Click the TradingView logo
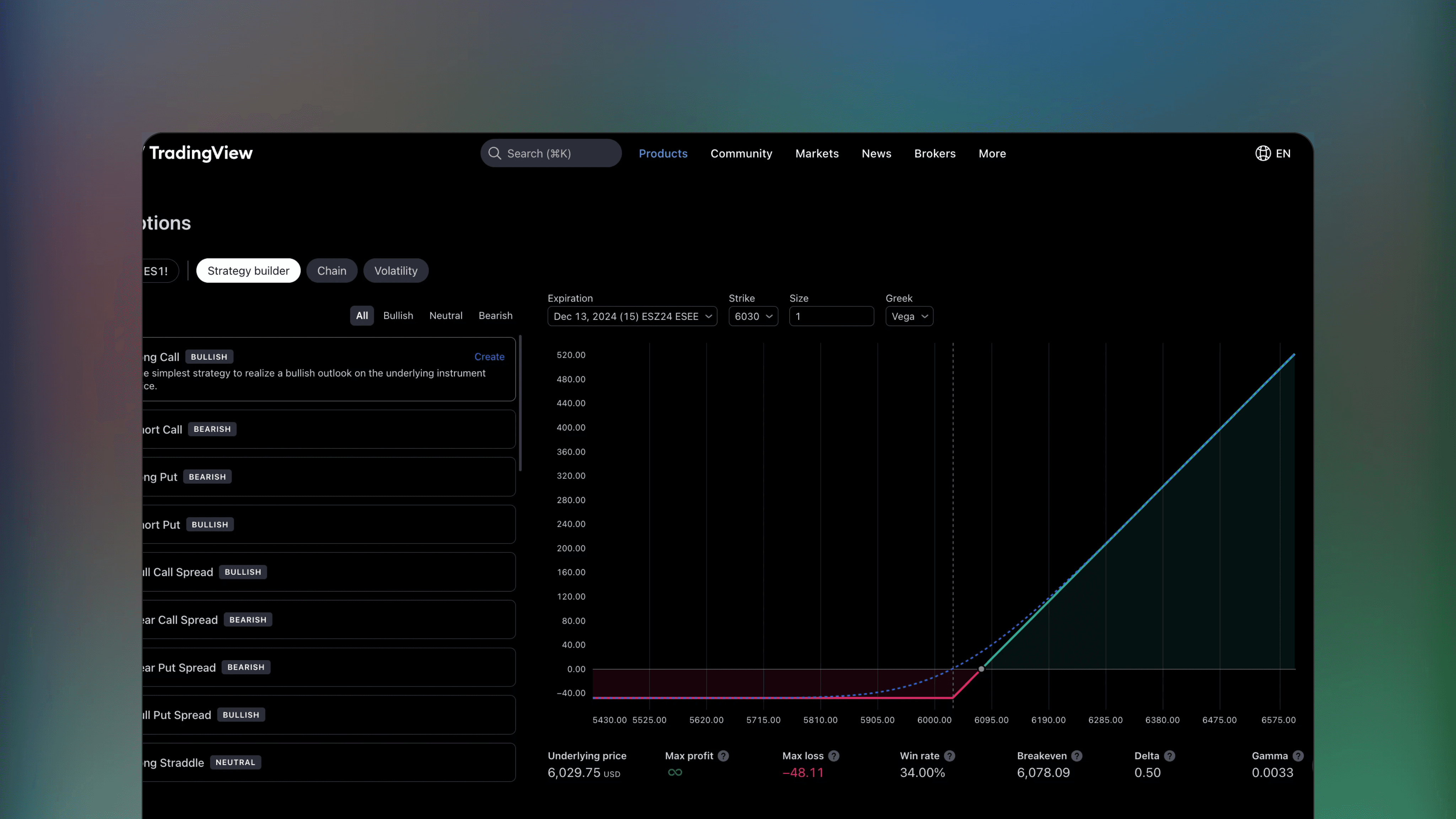 tap(201, 153)
